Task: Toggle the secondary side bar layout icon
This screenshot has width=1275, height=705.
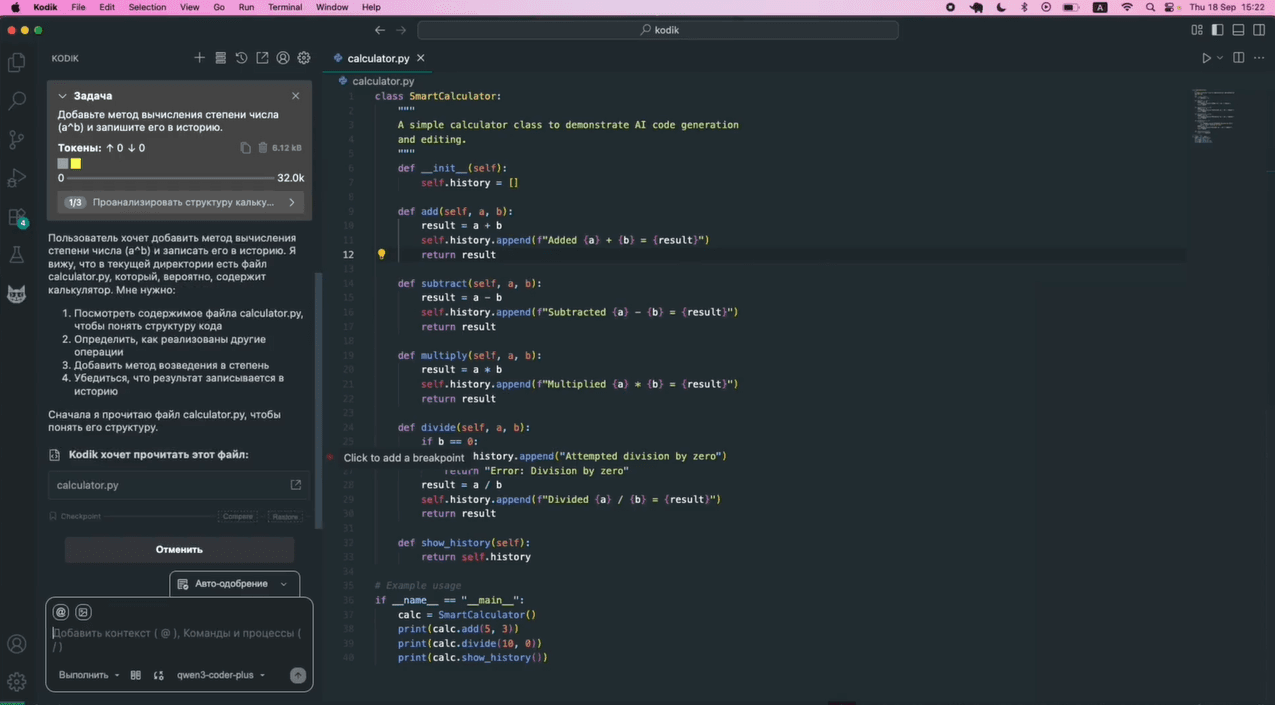Action: tap(1259, 30)
